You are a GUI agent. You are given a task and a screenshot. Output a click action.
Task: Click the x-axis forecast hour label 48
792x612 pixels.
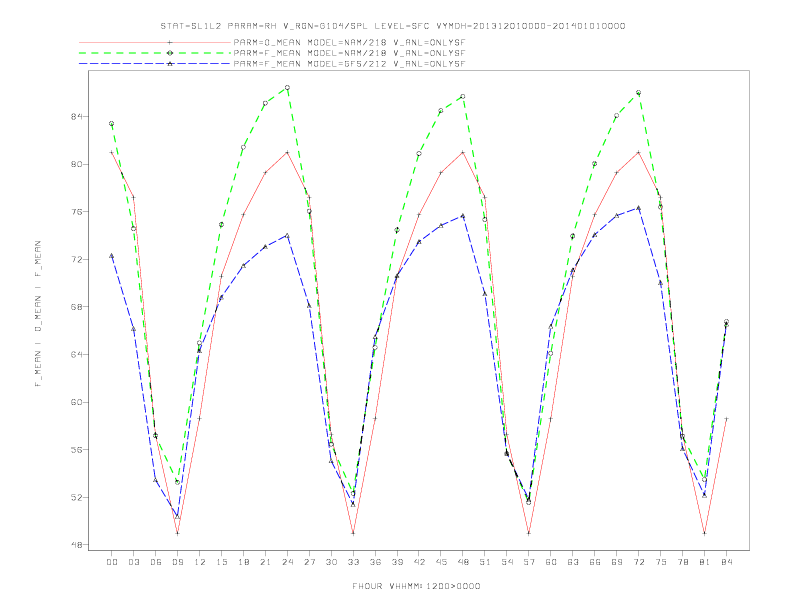point(463,562)
